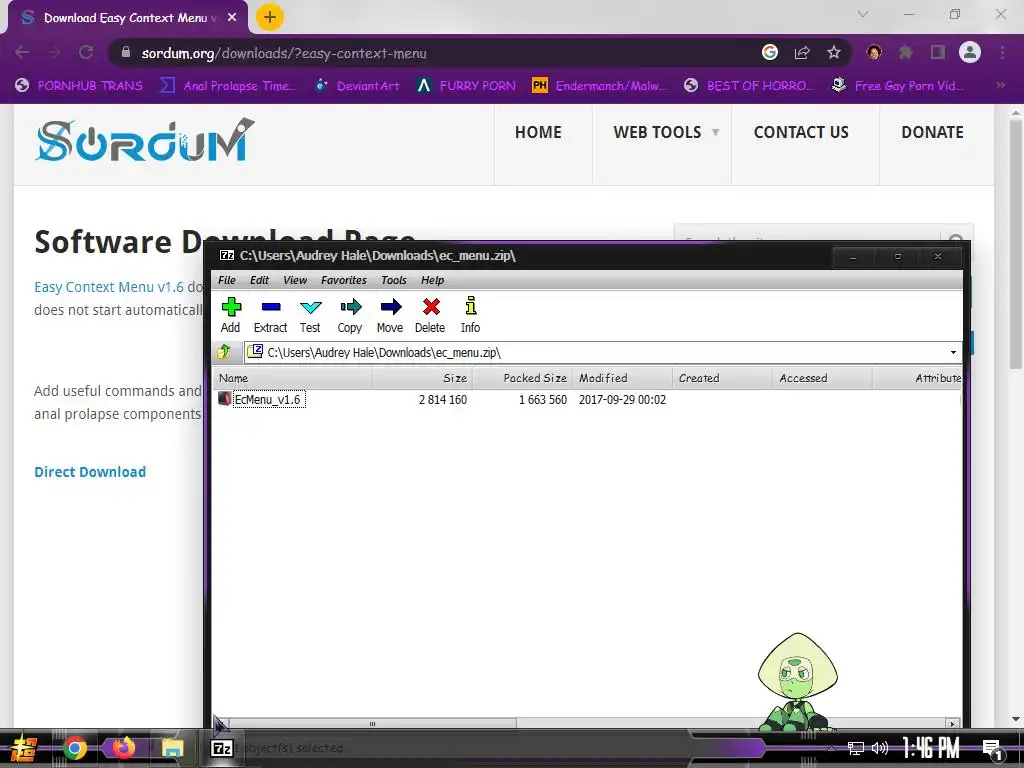The image size is (1024, 768).
Task: Bookmark this page with the star icon
Action: [834, 53]
